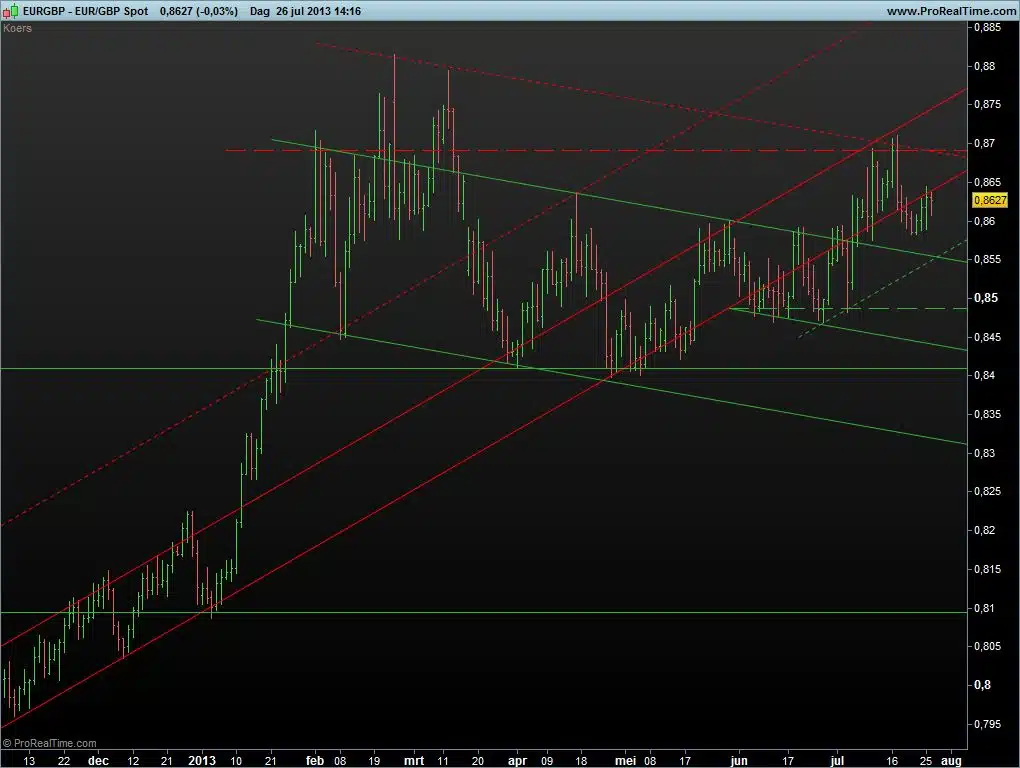Screen dimensions: 1020x768
Task: Select the Koers panel label
Action: point(18,28)
